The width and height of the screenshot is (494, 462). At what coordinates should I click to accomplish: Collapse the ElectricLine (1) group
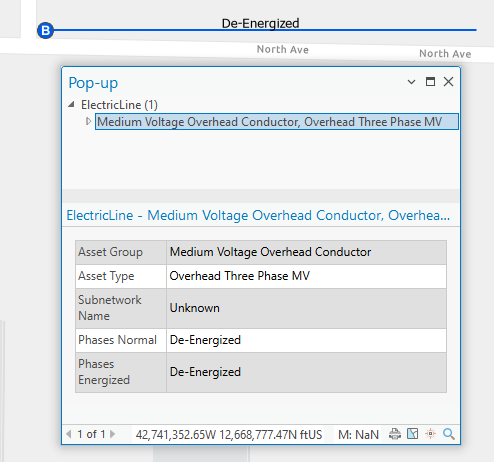71,105
